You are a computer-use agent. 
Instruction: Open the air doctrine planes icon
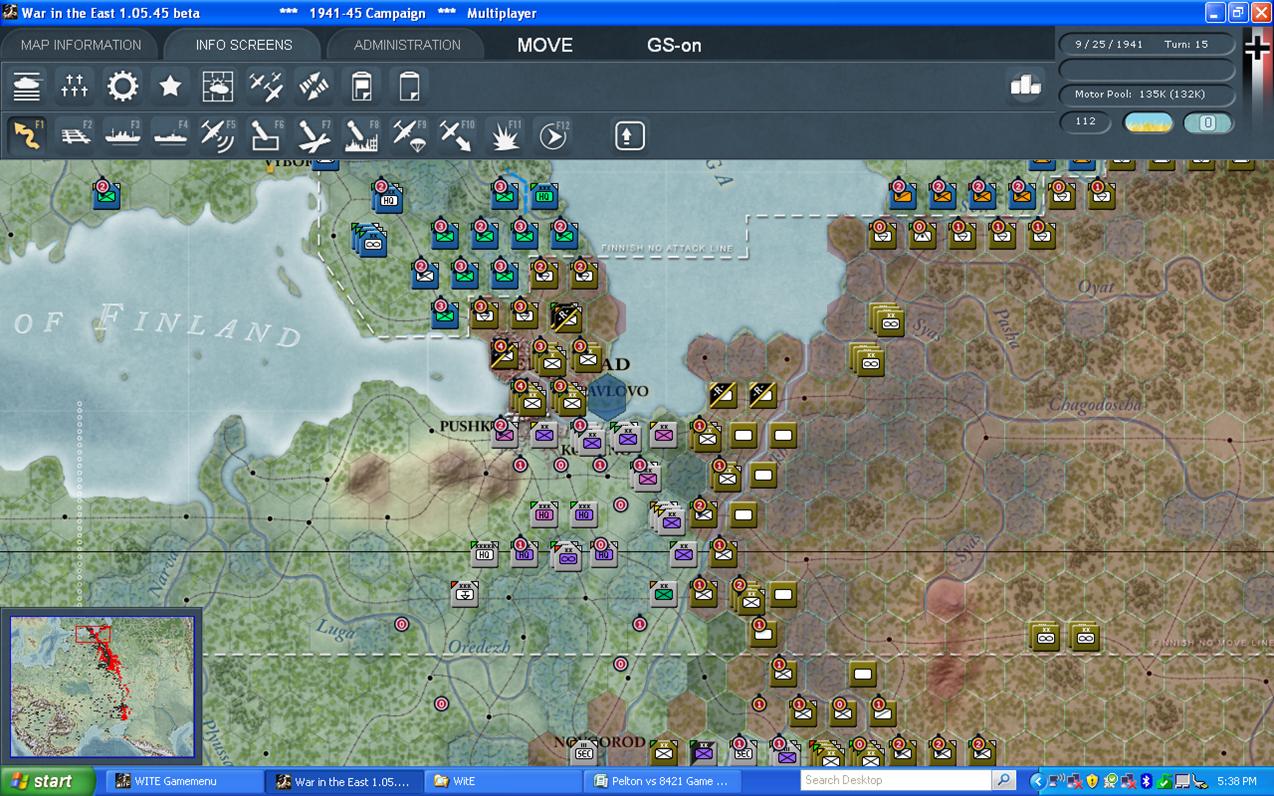(x=266, y=86)
